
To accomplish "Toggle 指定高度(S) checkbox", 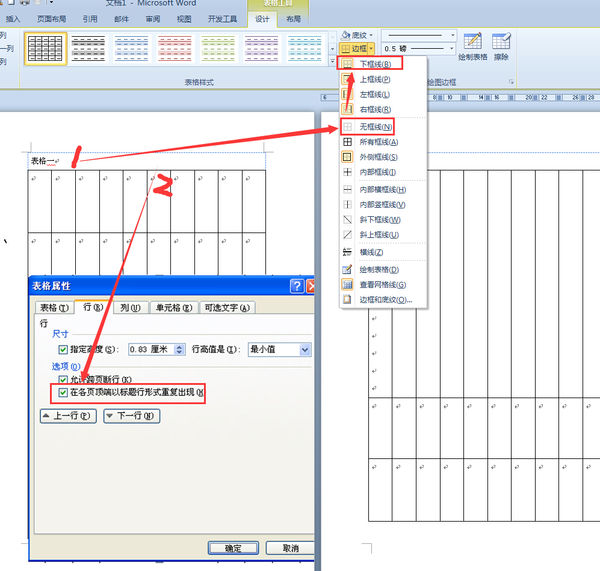I will click(63, 349).
